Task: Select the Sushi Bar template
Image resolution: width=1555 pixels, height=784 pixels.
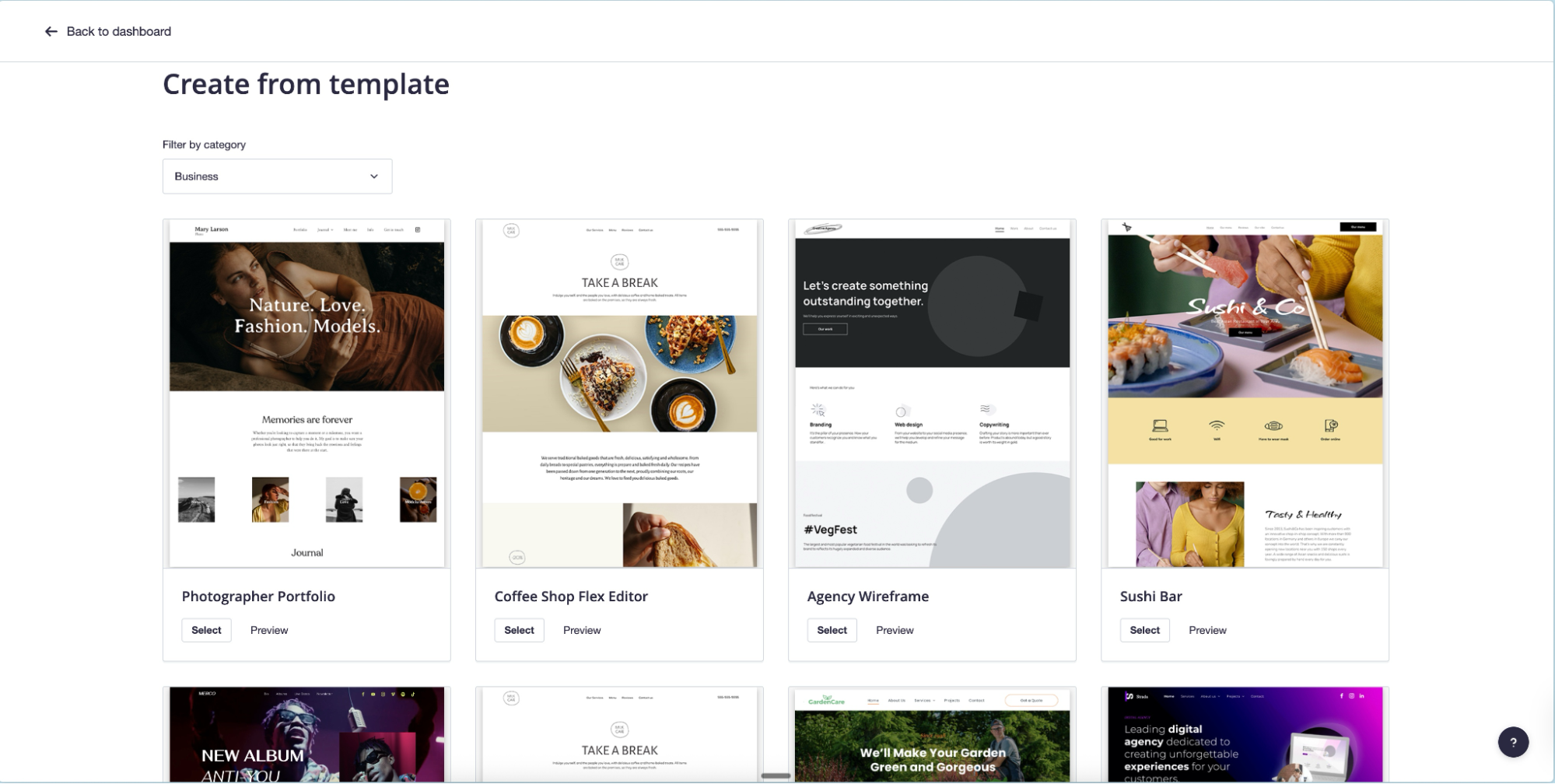Action: [1144, 630]
